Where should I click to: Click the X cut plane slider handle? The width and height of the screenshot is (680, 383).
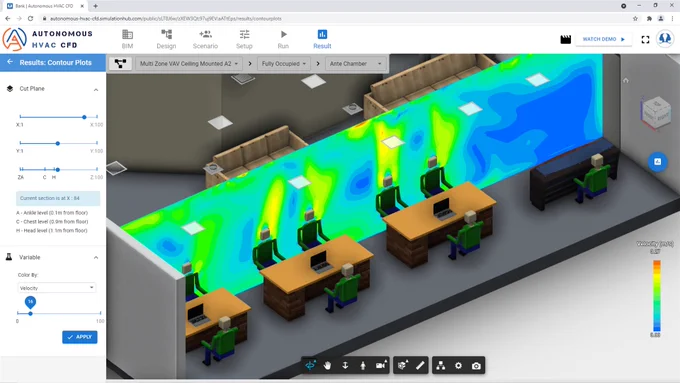(84, 117)
